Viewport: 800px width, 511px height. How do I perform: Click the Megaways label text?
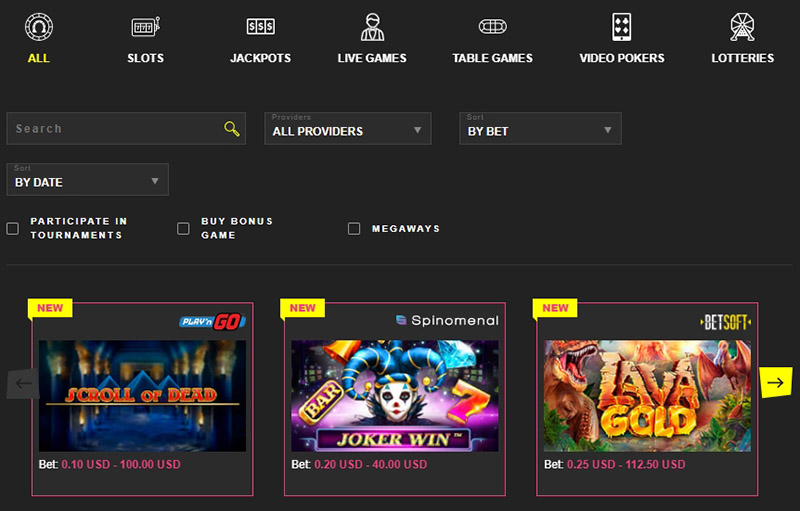406,228
